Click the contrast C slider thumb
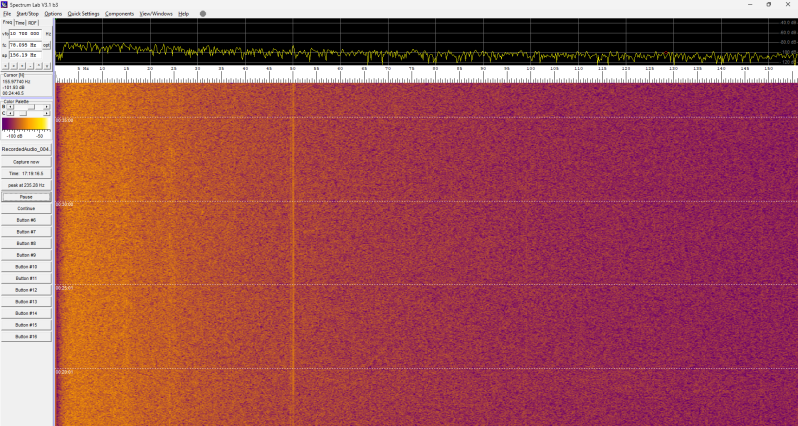The image size is (798, 426). click(x=23, y=113)
